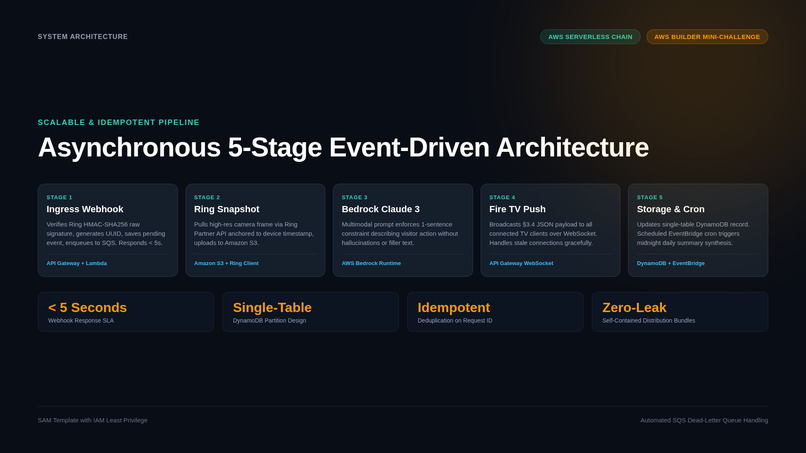The image size is (806, 453).
Task: Click Deduplication on Request ID caption
Action: pos(455,321)
